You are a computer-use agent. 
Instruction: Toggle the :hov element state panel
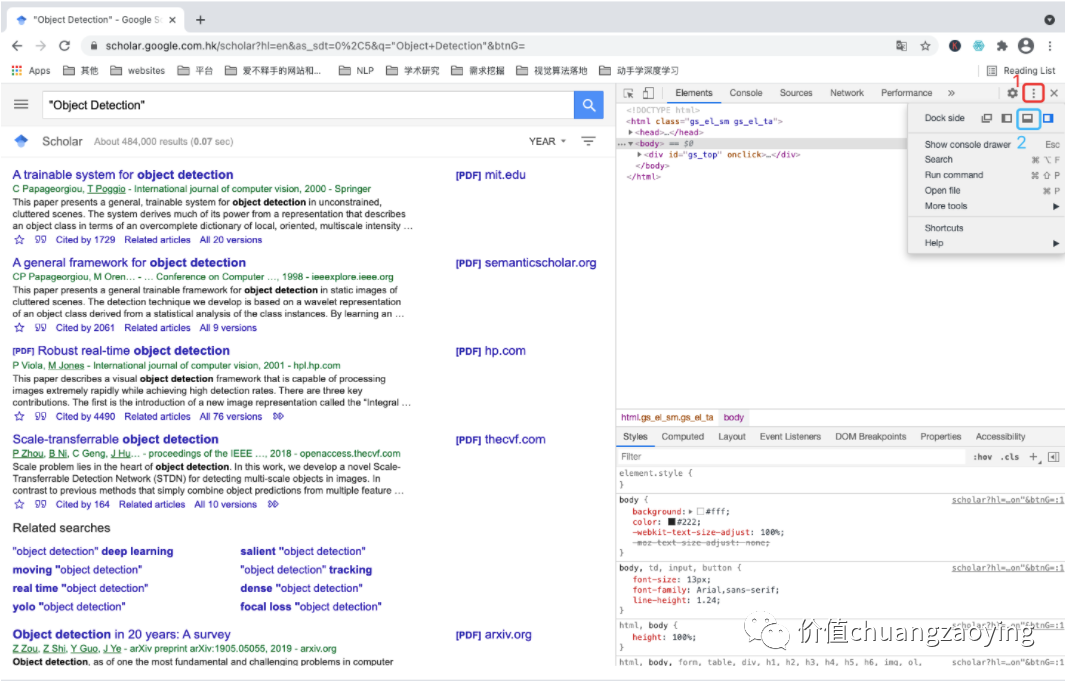tap(982, 457)
